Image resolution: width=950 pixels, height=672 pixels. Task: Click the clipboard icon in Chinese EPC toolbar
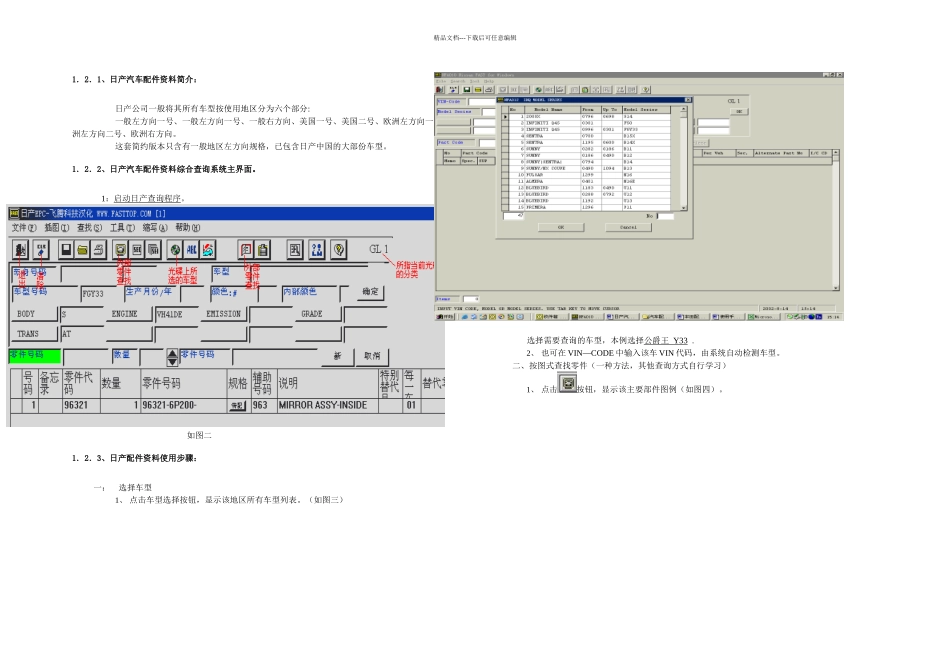262,250
